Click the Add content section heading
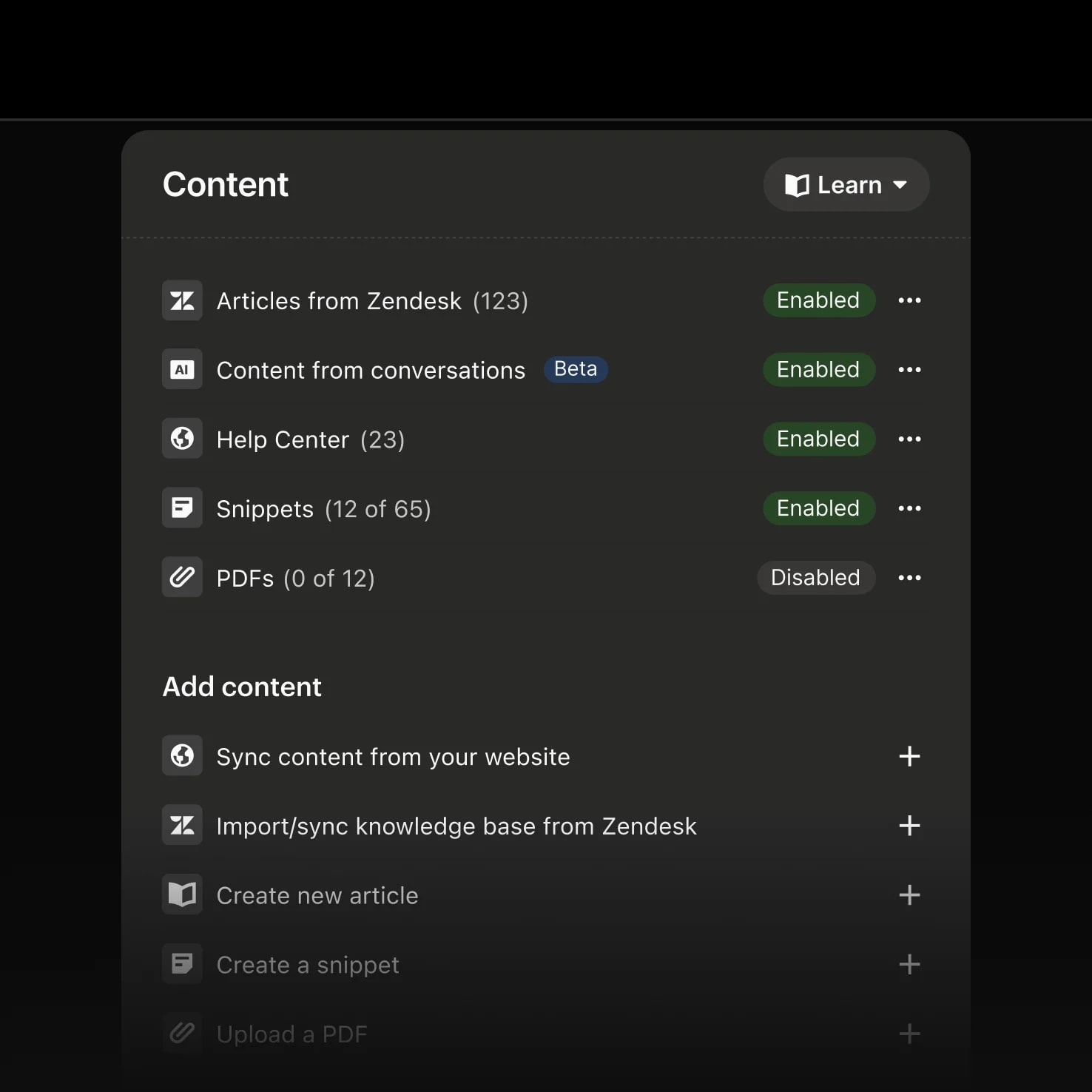The width and height of the screenshot is (1092, 1092). point(242,687)
